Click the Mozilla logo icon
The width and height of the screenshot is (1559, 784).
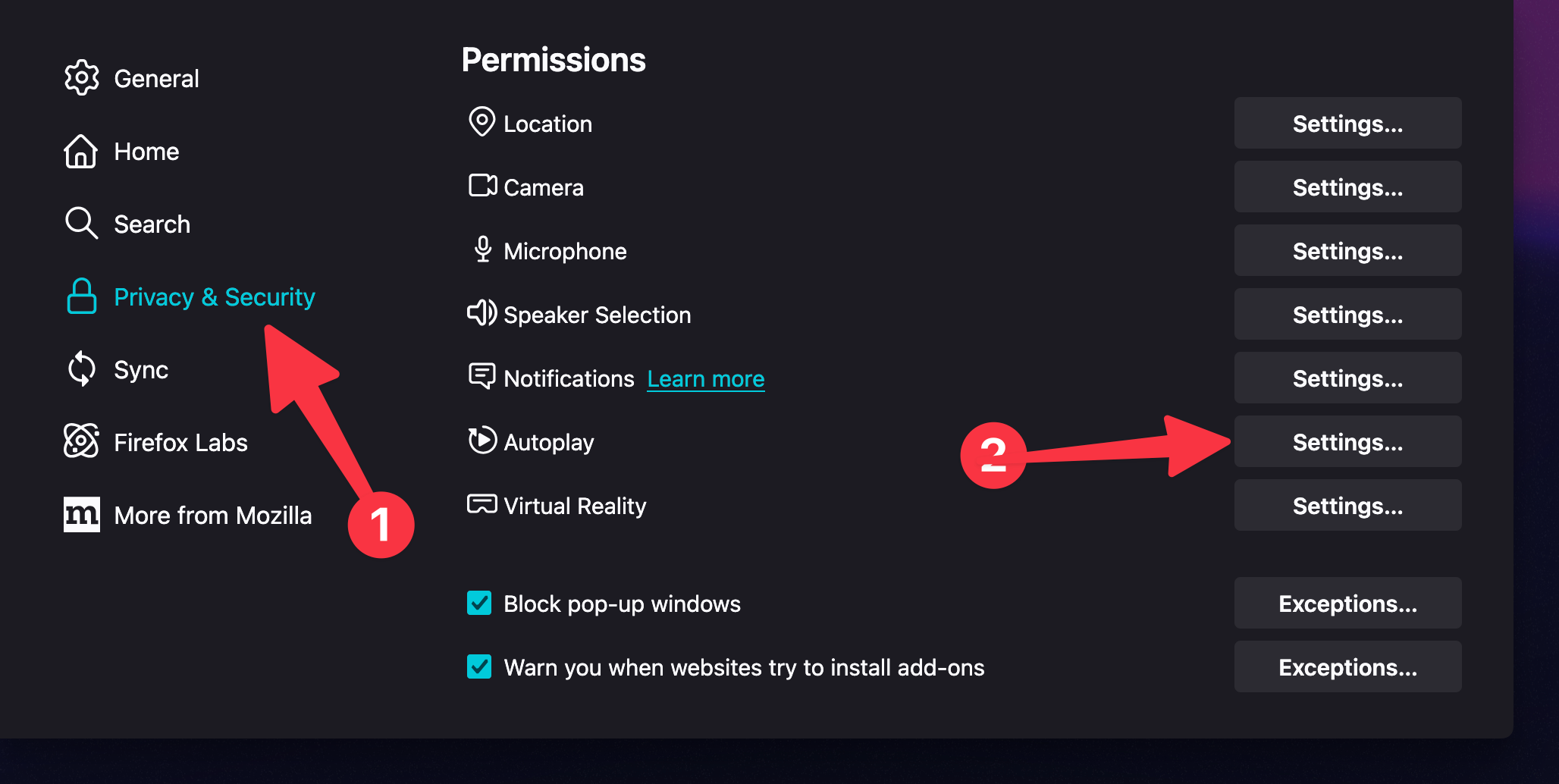(x=81, y=515)
